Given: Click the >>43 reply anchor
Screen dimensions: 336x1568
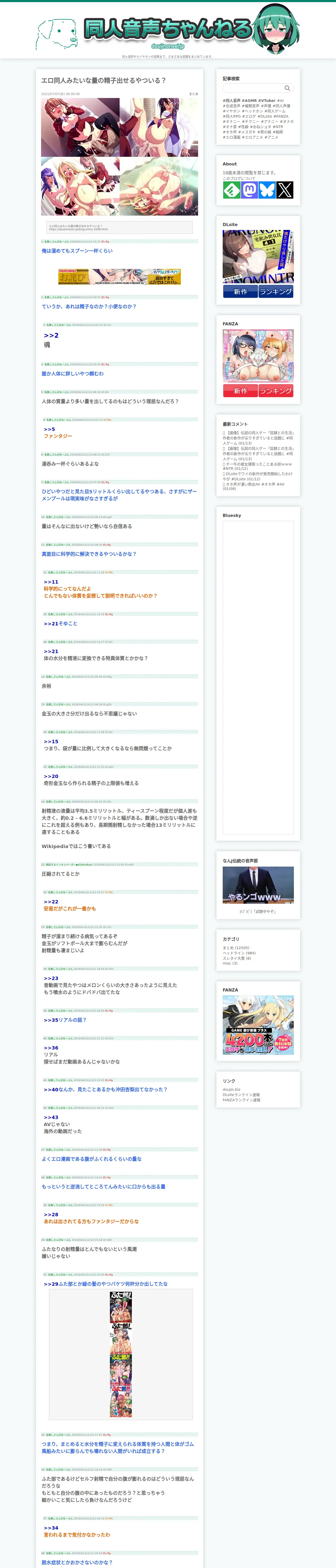Looking at the screenshot, I should coord(51,1117).
